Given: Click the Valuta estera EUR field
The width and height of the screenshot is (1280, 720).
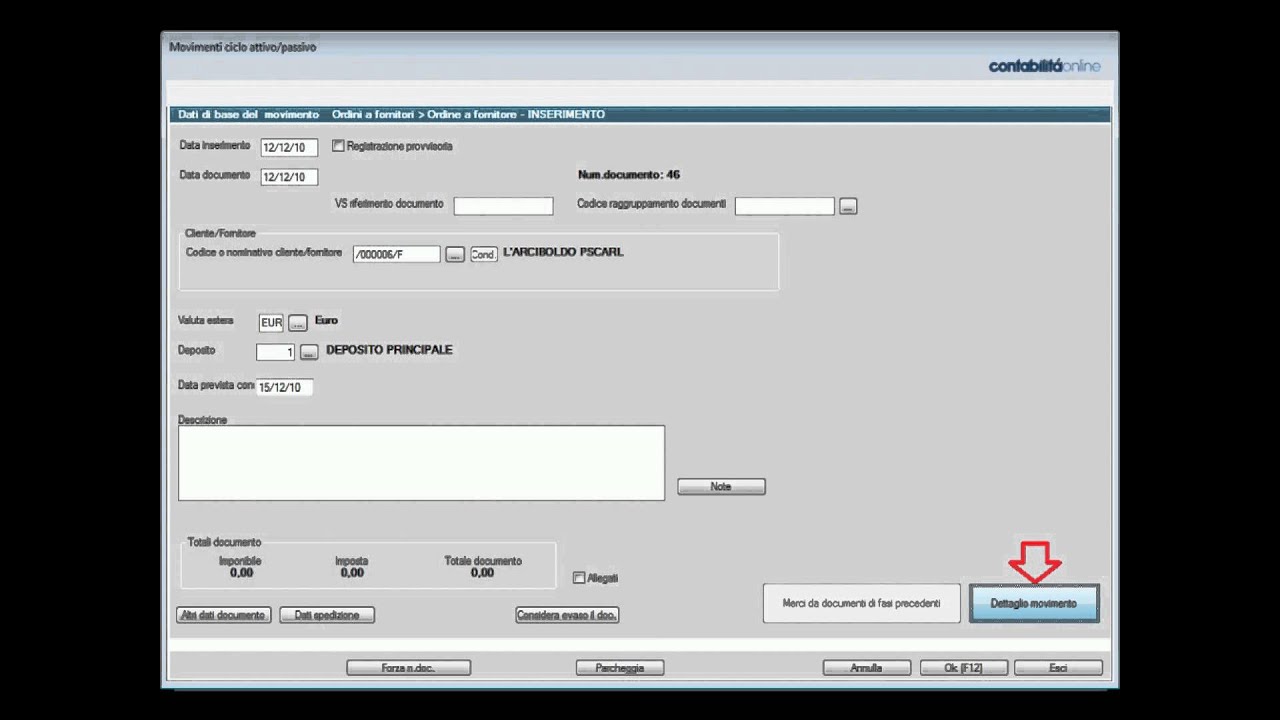Looking at the screenshot, I should [x=271, y=323].
